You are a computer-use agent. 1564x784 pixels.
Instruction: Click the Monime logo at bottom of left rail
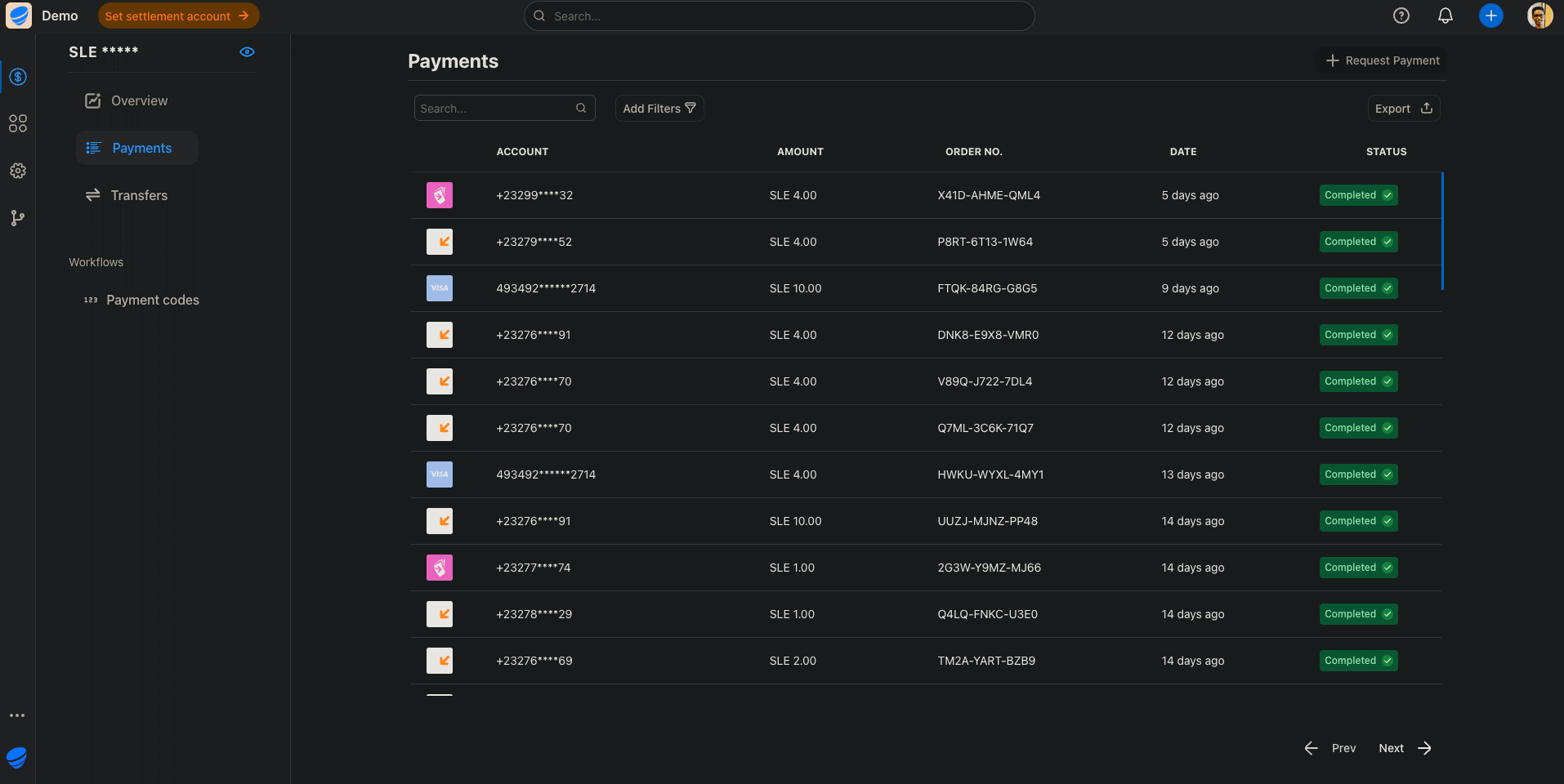pyautogui.click(x=17, y=758)
